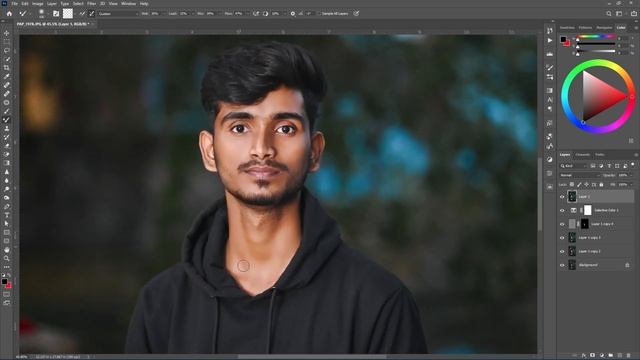Switch to the Paths tab
Image resolution: width=640 pixels, height=360 pixels.
(600, 155)
